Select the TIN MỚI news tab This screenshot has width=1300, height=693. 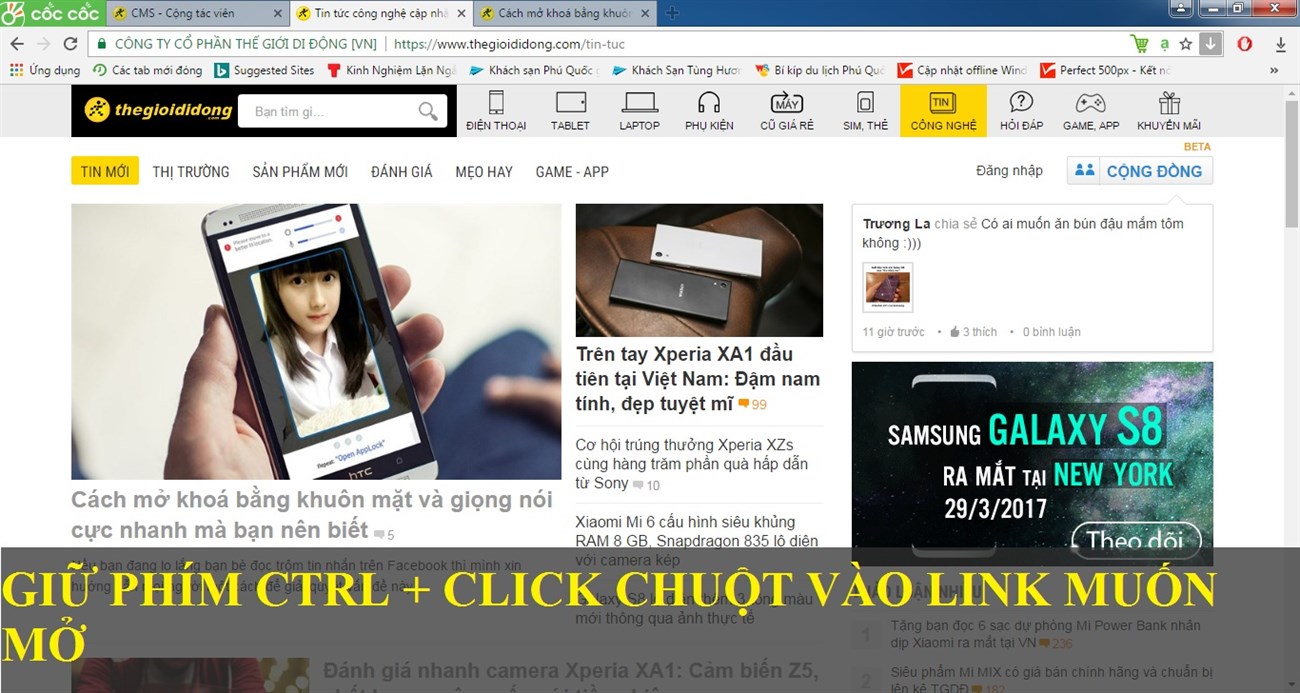pyautogui.click(x=105, y=171)
